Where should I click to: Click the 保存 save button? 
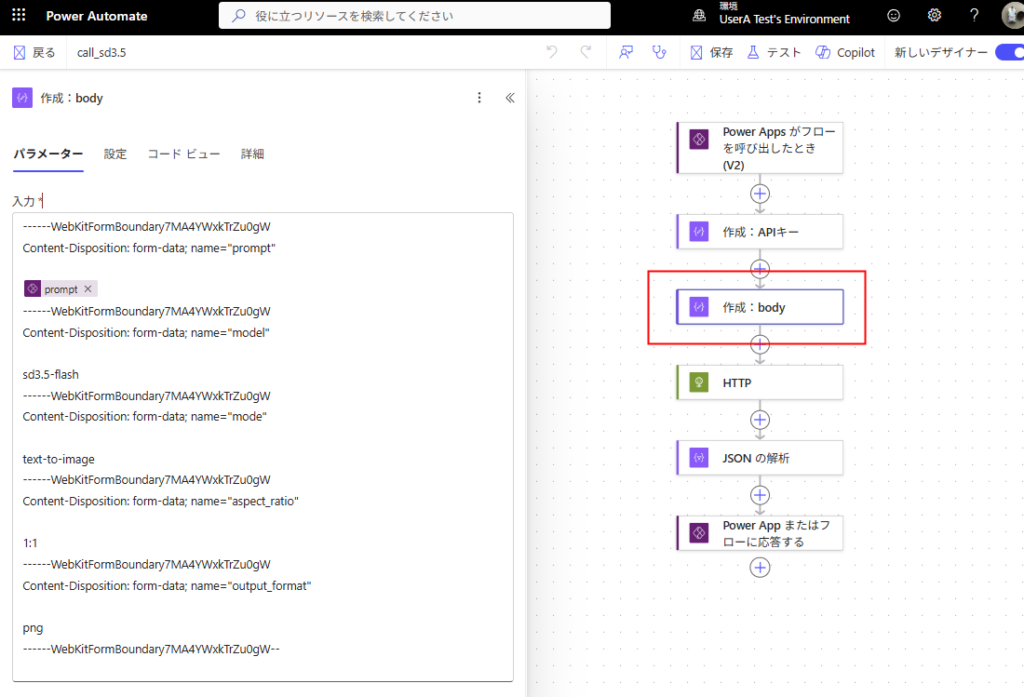coord(711,53)
